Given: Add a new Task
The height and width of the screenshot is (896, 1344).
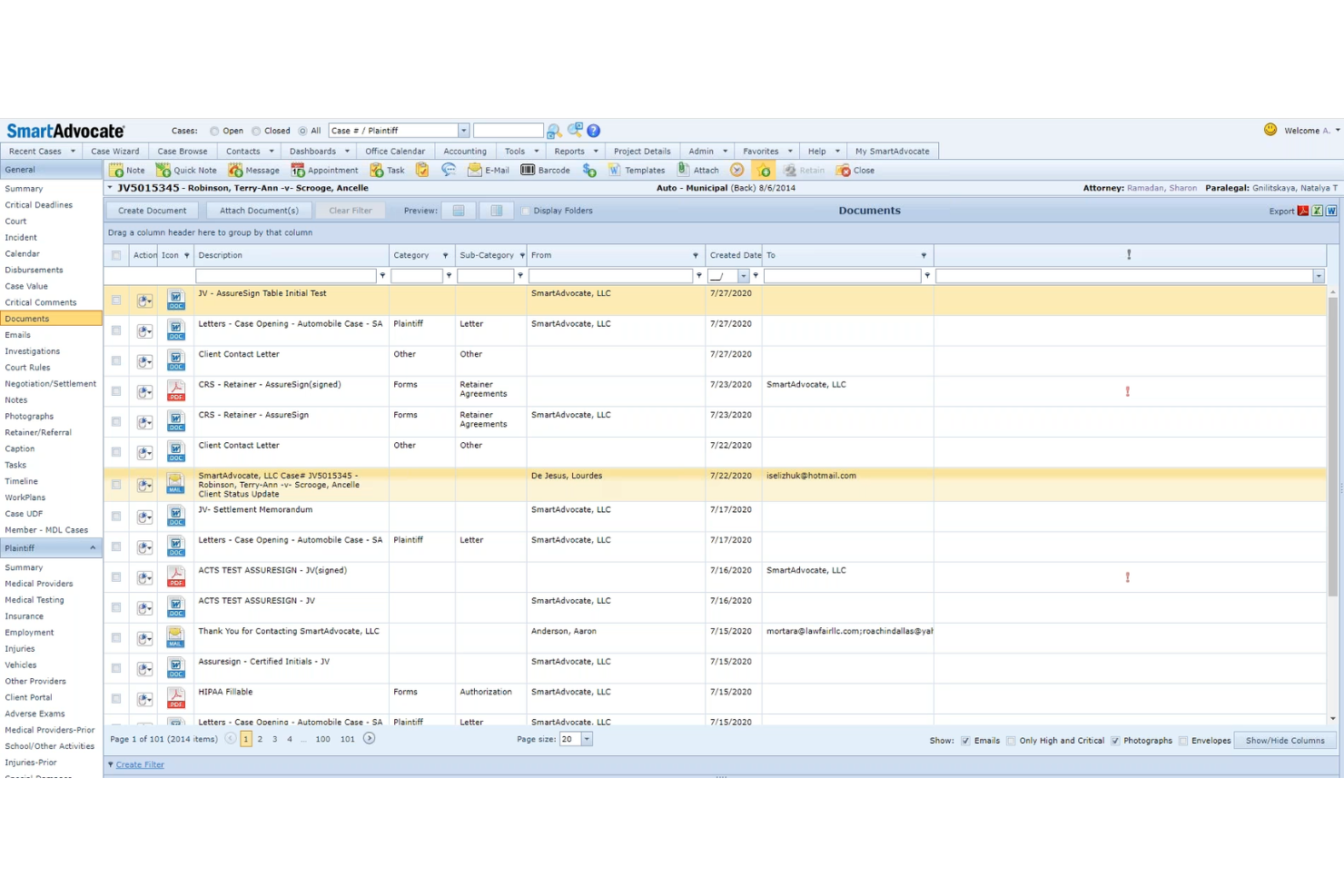Looking at the screenshot, I should click(x=388, y=170).
